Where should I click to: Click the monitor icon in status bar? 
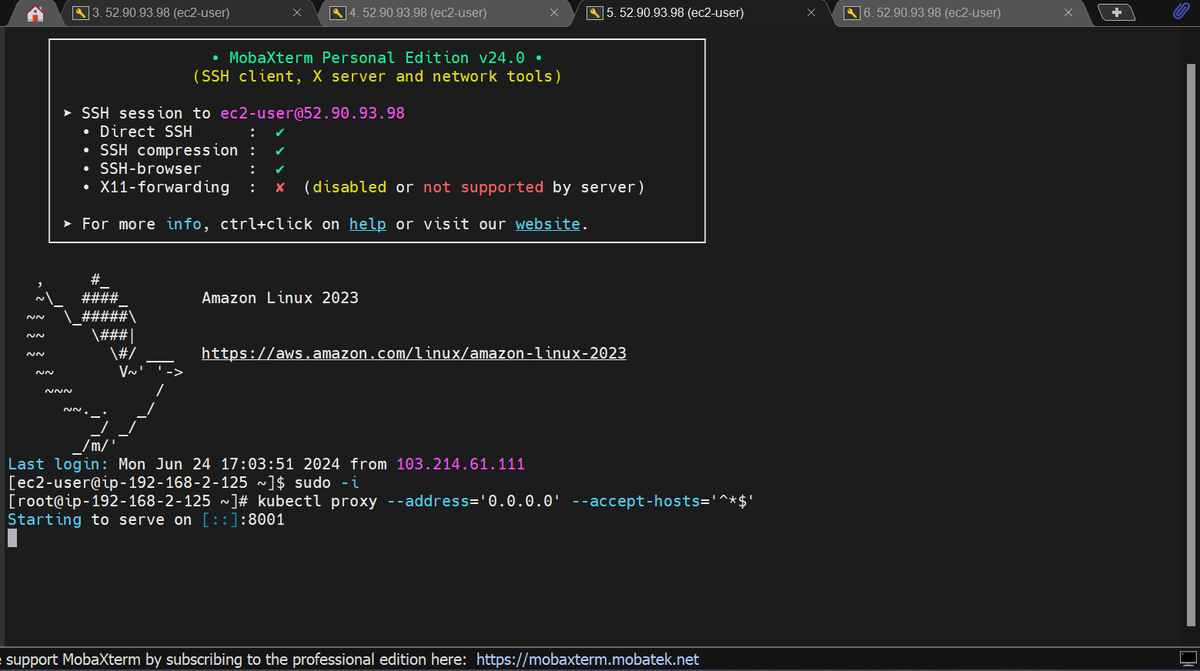1187,660
